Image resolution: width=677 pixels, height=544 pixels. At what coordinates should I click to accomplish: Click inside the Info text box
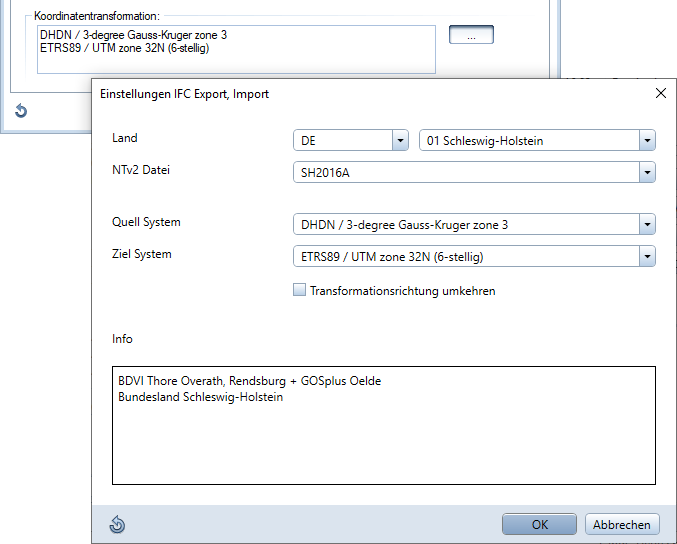click(x=384, y=440)
